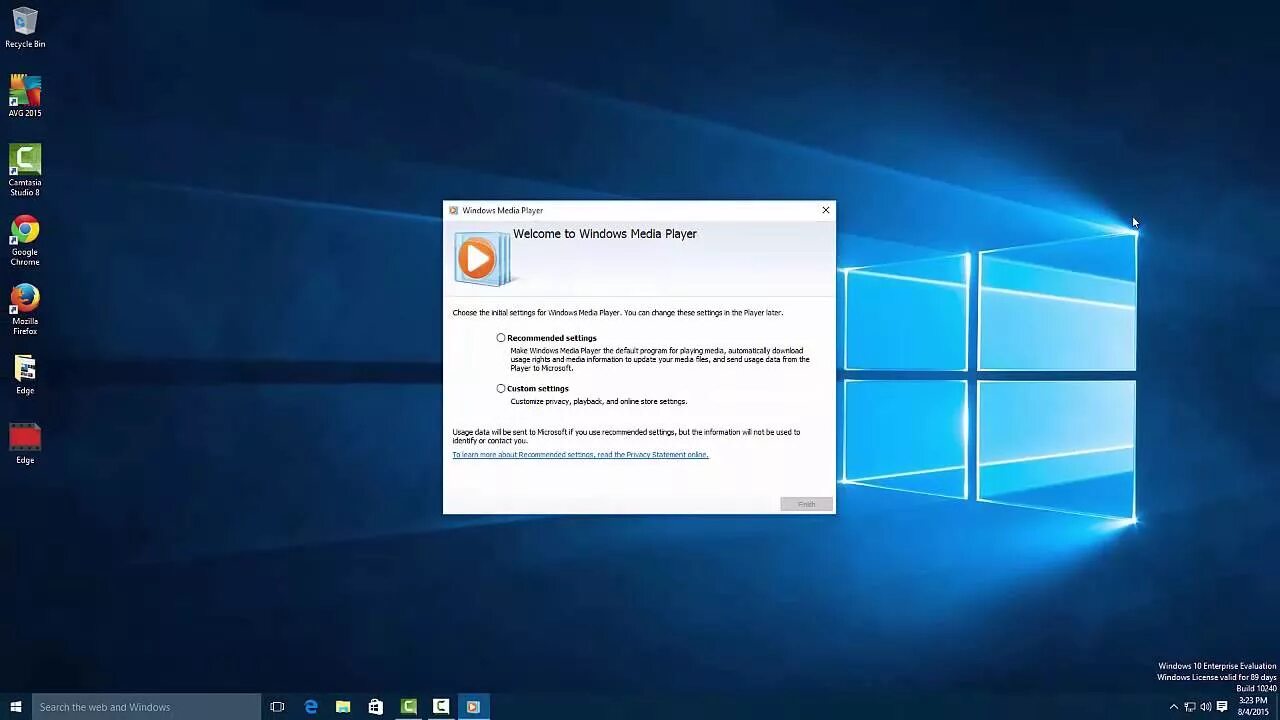
Task: Click the 'Customize privacy, playback, and online store settings' text
Action: point(599,402)
